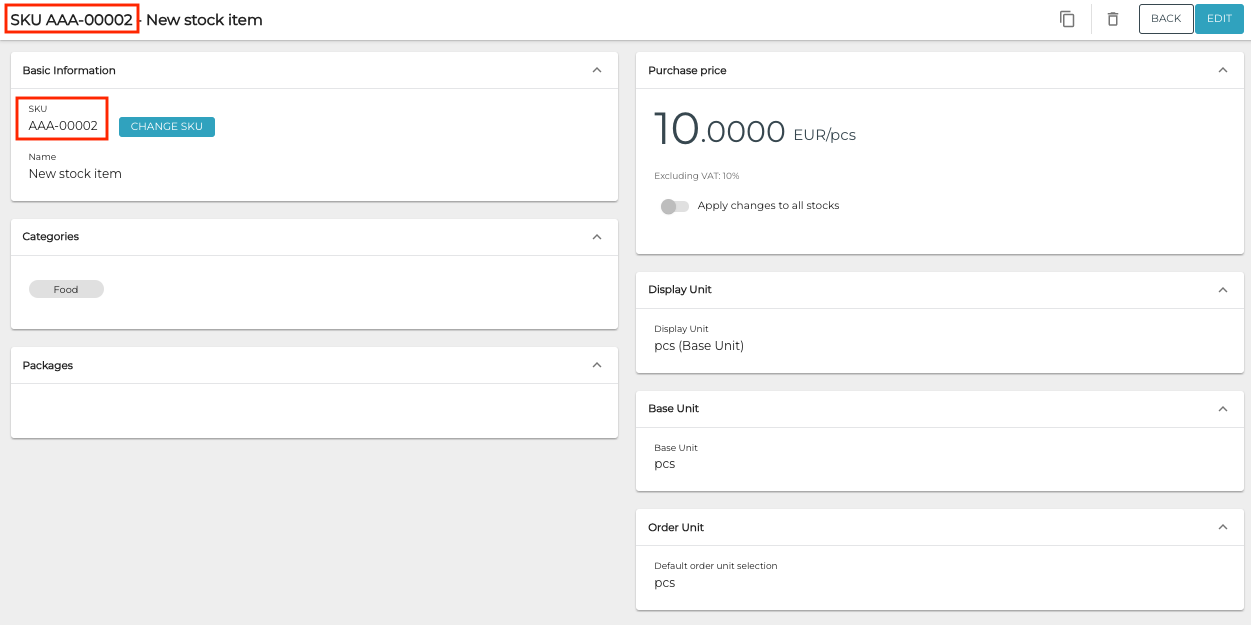This screenshot has height=625, width=1251.
Task: Click the duplicate stock item icon
Action: 1067,19
